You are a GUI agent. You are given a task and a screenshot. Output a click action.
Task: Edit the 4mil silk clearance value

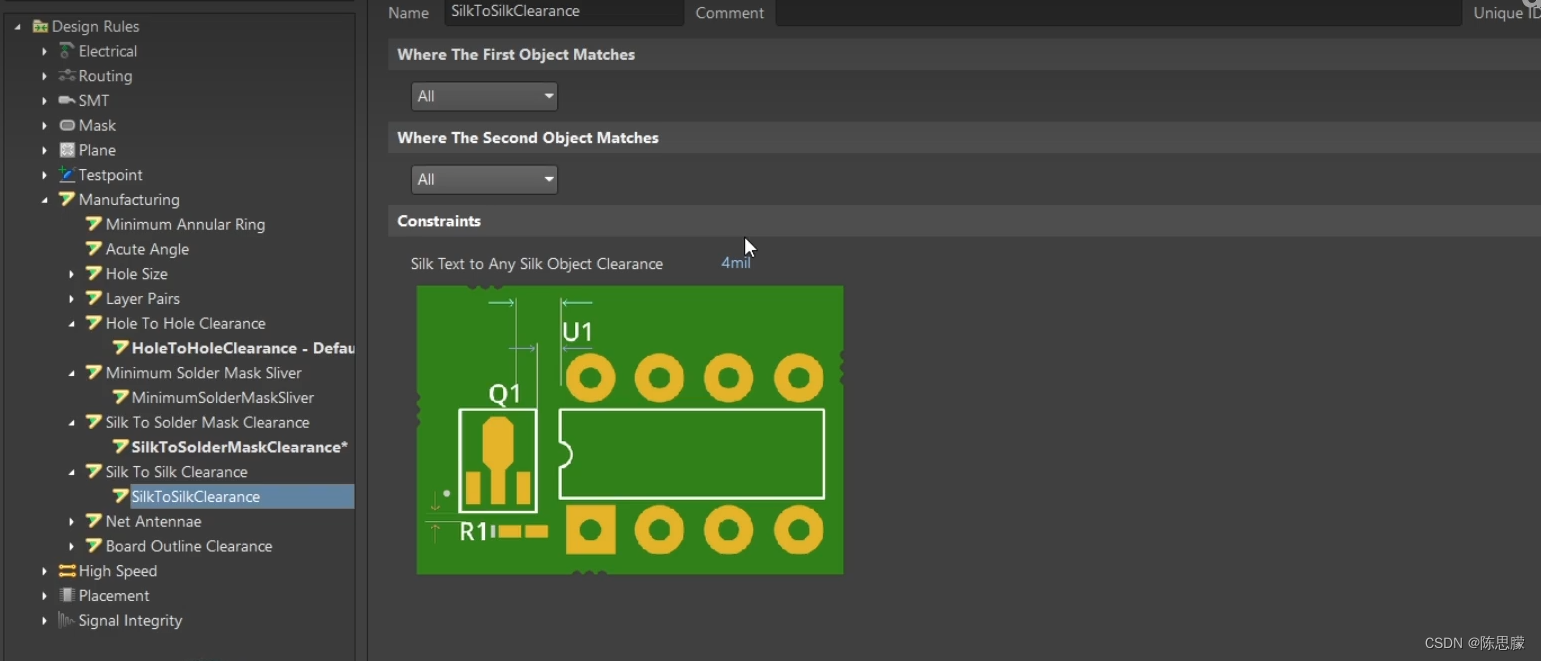point(735,263)
